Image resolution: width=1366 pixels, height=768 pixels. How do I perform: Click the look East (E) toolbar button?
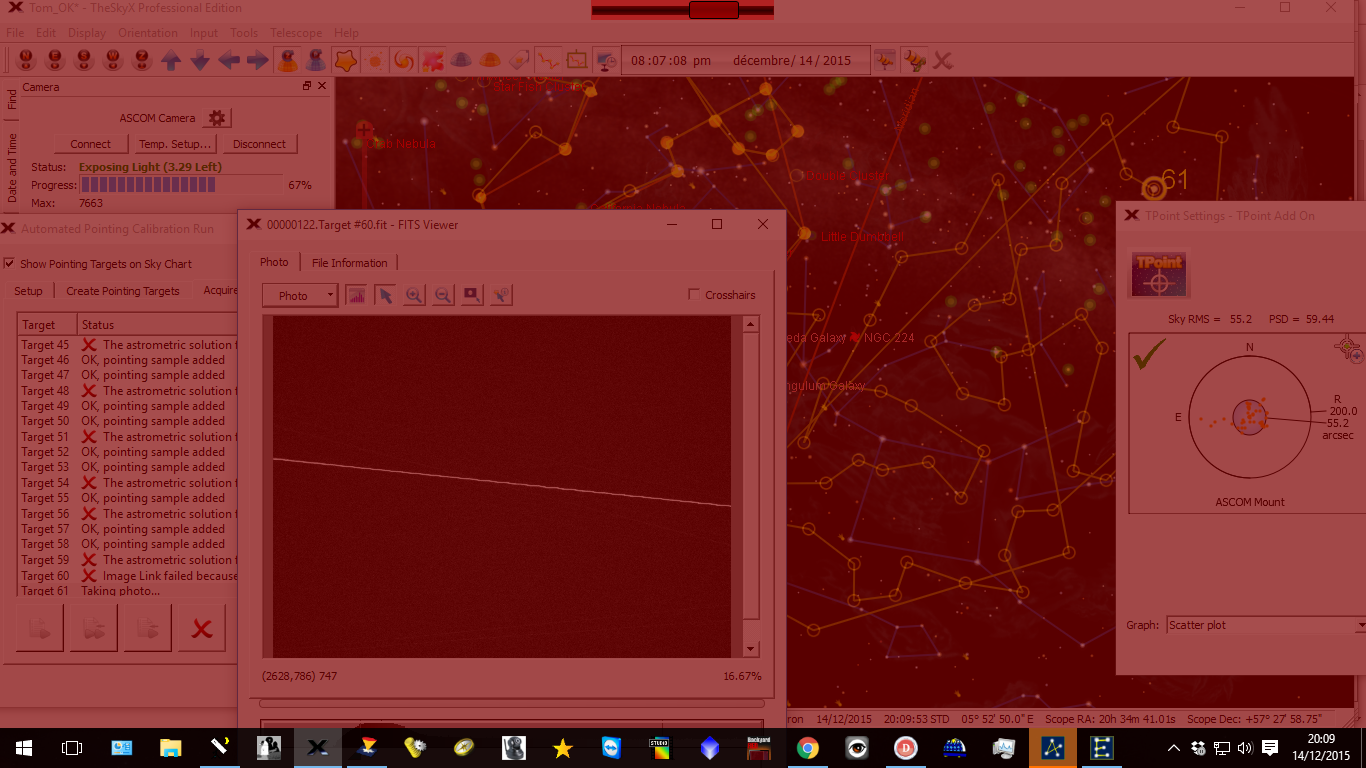pos(55,60)
